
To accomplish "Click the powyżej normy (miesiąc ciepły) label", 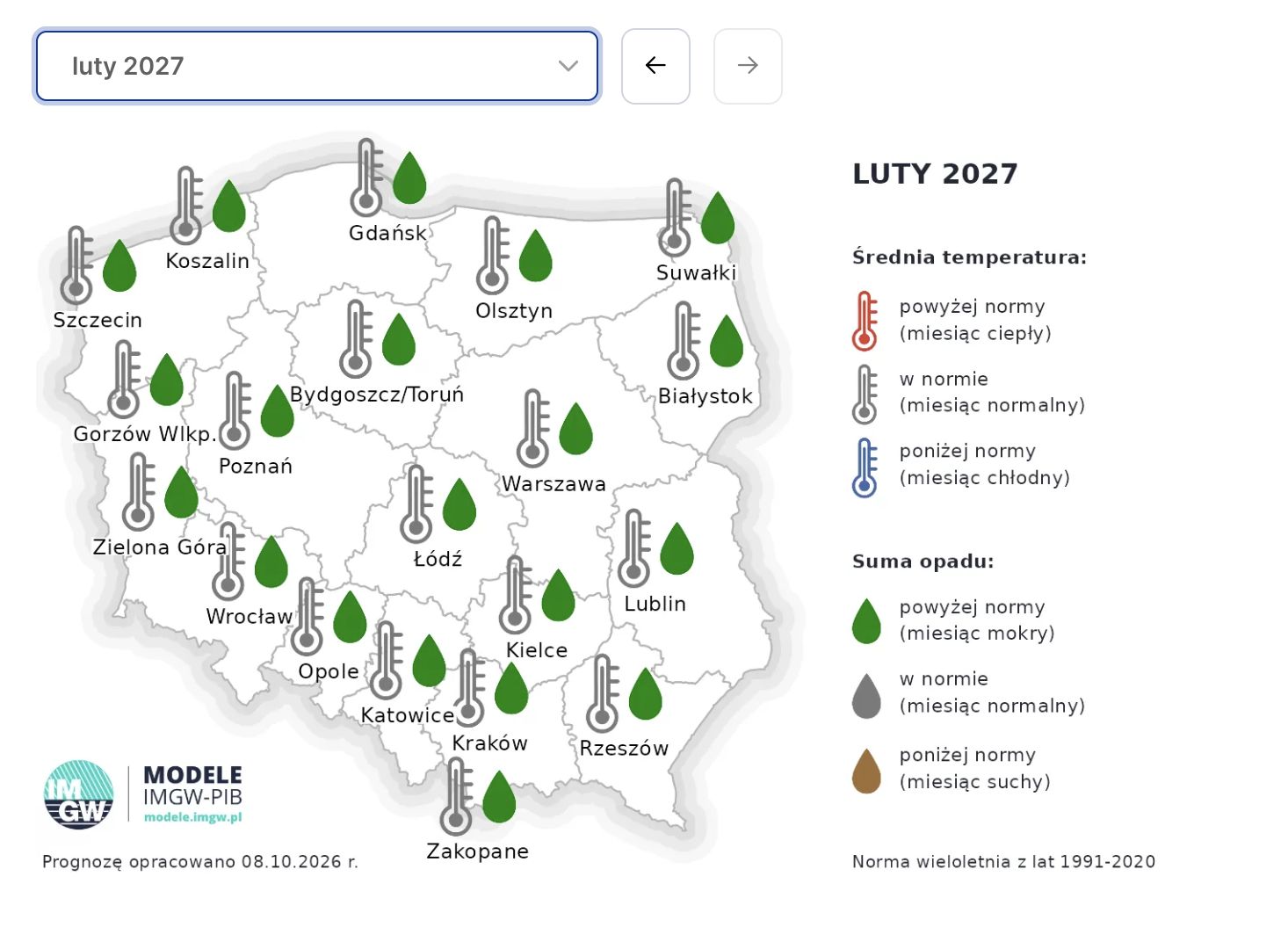I will point(975,320).
